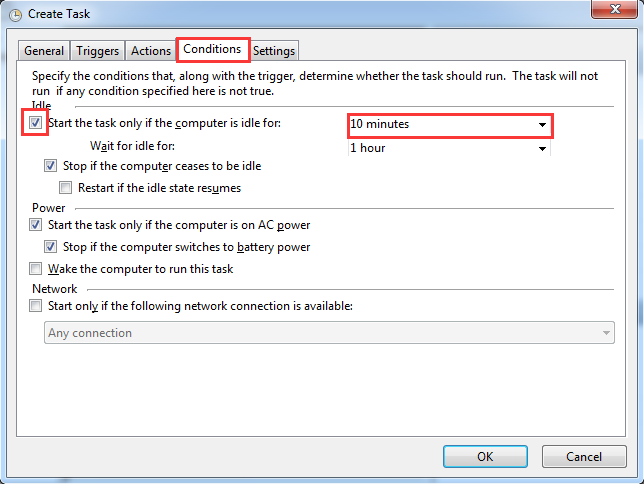Viewport: 644px width, 484px height.
Task: Click the Cancel button
Action: (x=584, y=456)
